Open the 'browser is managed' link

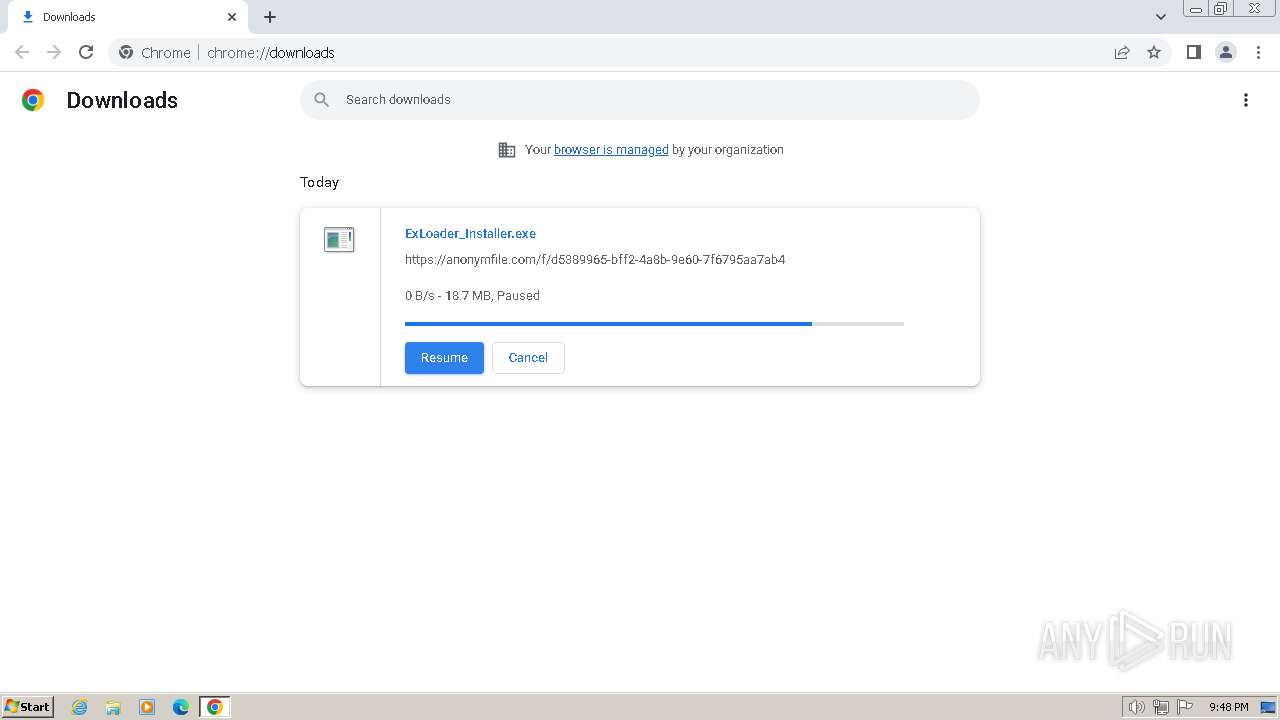(x=611, y=150)
